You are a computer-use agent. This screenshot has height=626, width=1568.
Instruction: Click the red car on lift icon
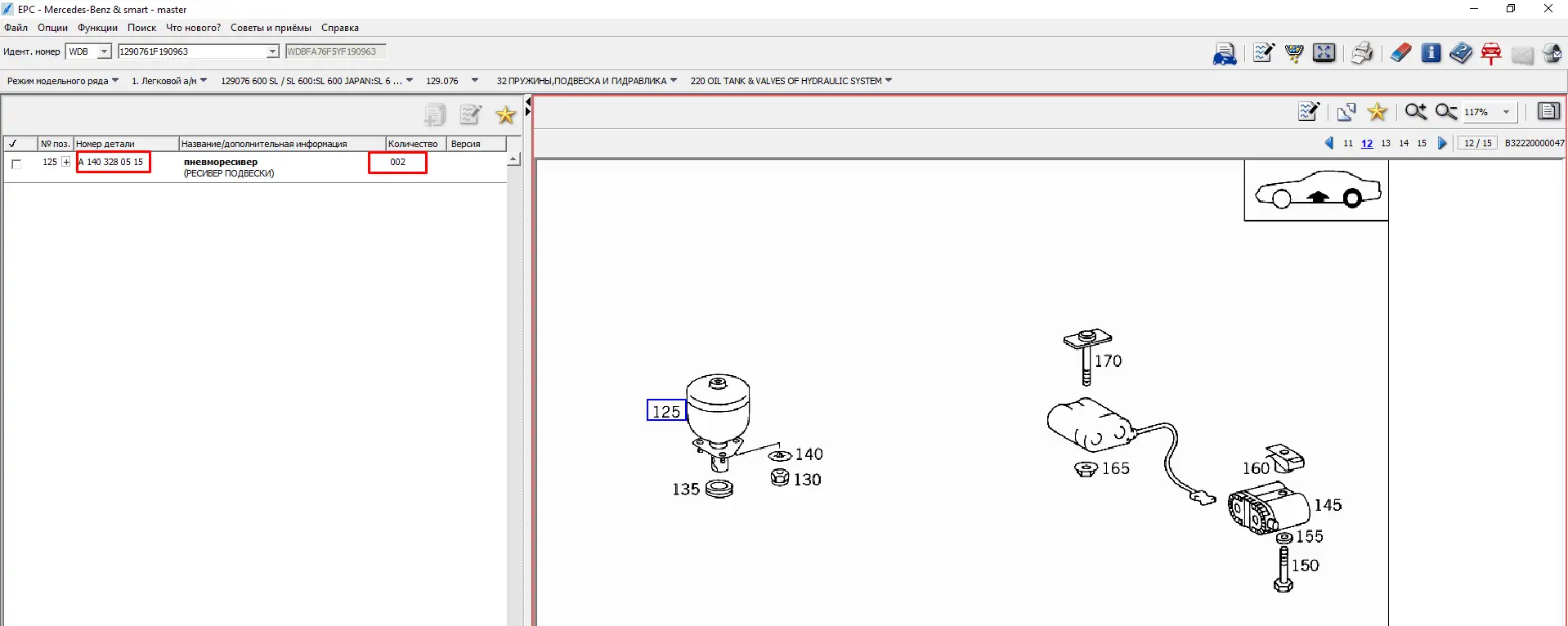click(1491, 53)
